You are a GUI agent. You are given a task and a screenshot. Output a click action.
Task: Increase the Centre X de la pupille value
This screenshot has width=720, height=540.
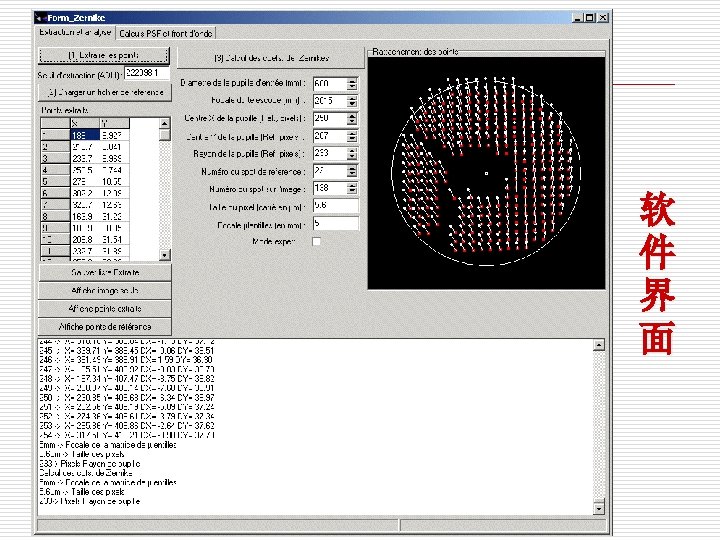coord(352,116)
